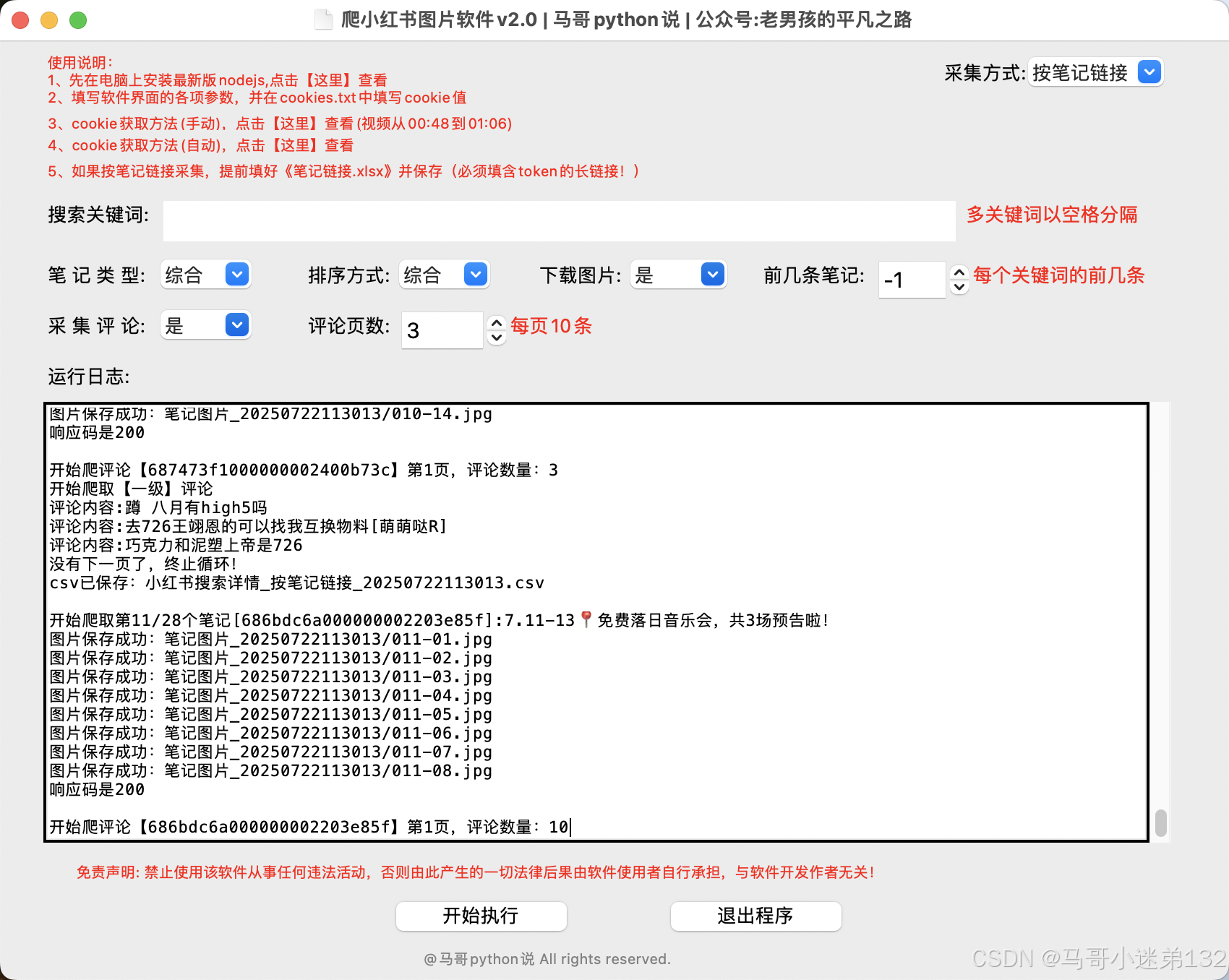
Task: Open the 下载图片 dropdown set to 是
Action: pyautogui.click(x=678, y=275)
